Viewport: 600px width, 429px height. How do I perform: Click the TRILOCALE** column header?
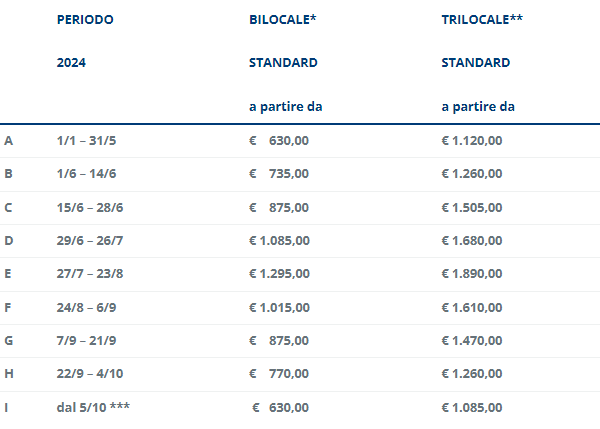pyautogui.click(x=482, y=20)
